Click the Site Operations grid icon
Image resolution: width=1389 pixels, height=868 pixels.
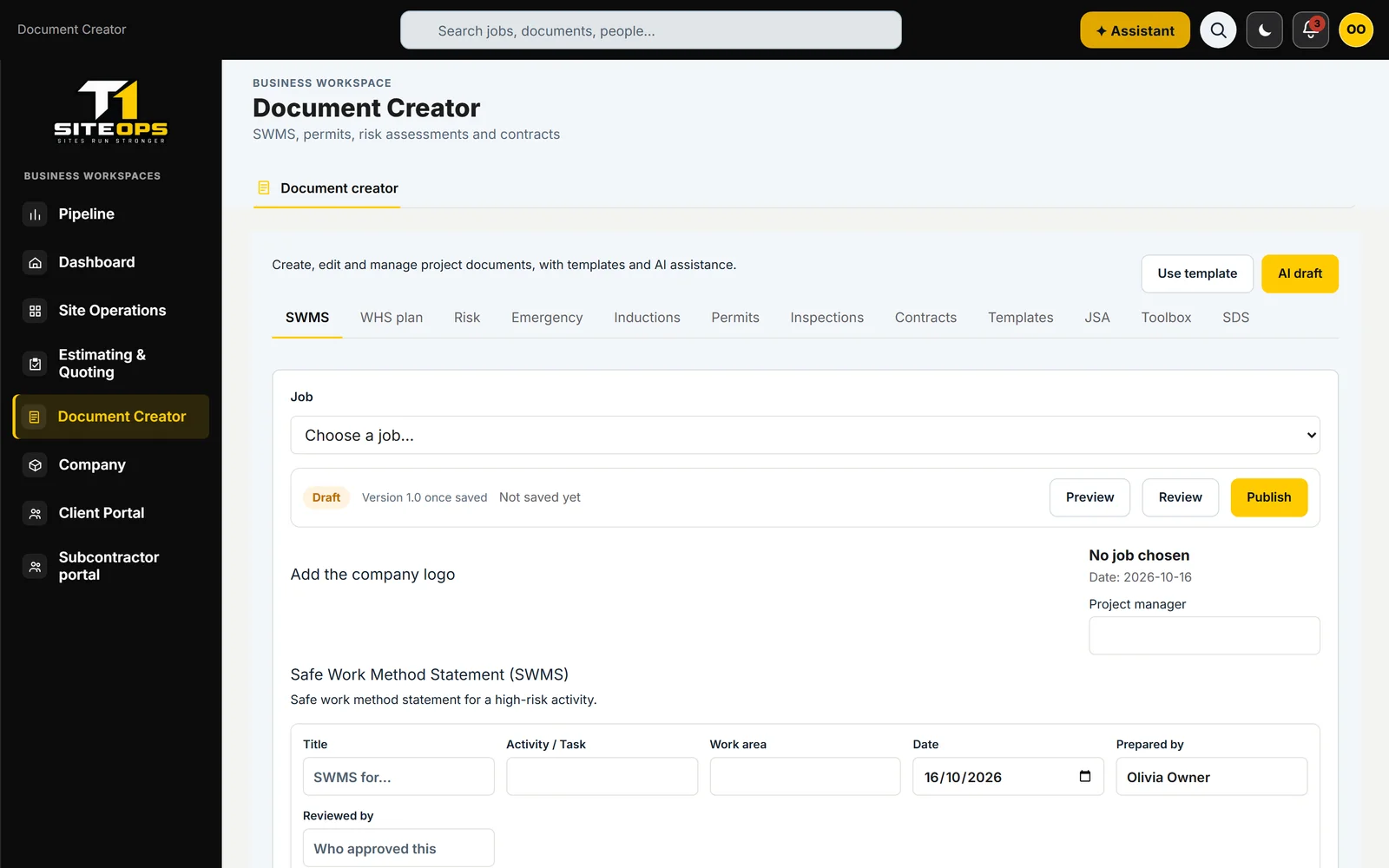[35, 311]
